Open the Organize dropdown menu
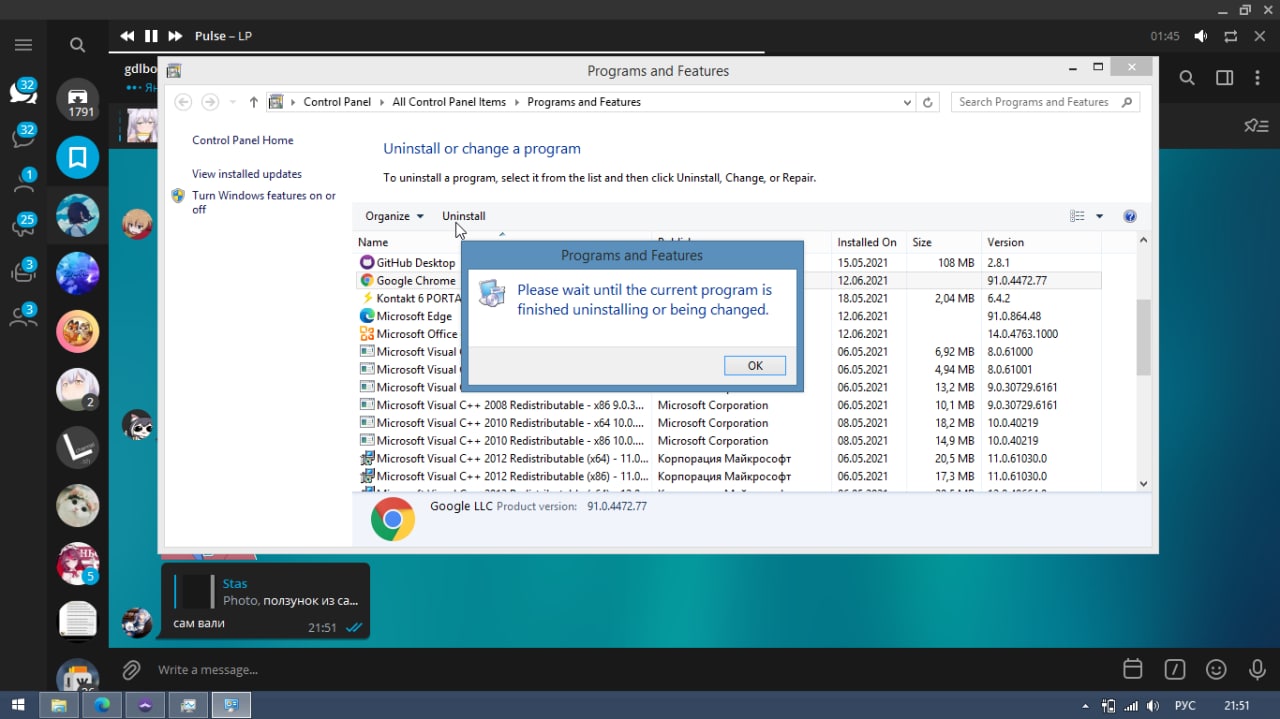 [394, 216]
